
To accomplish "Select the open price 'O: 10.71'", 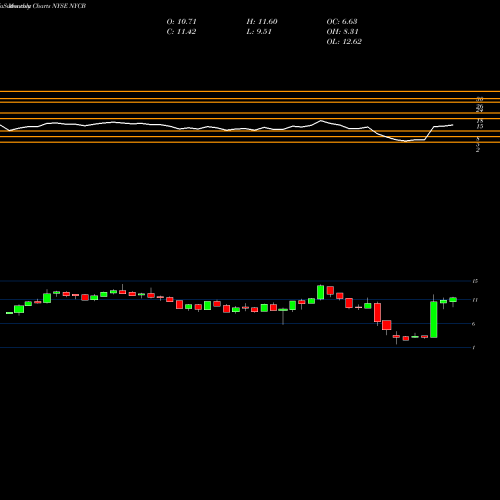I will [x=181, y=22].
